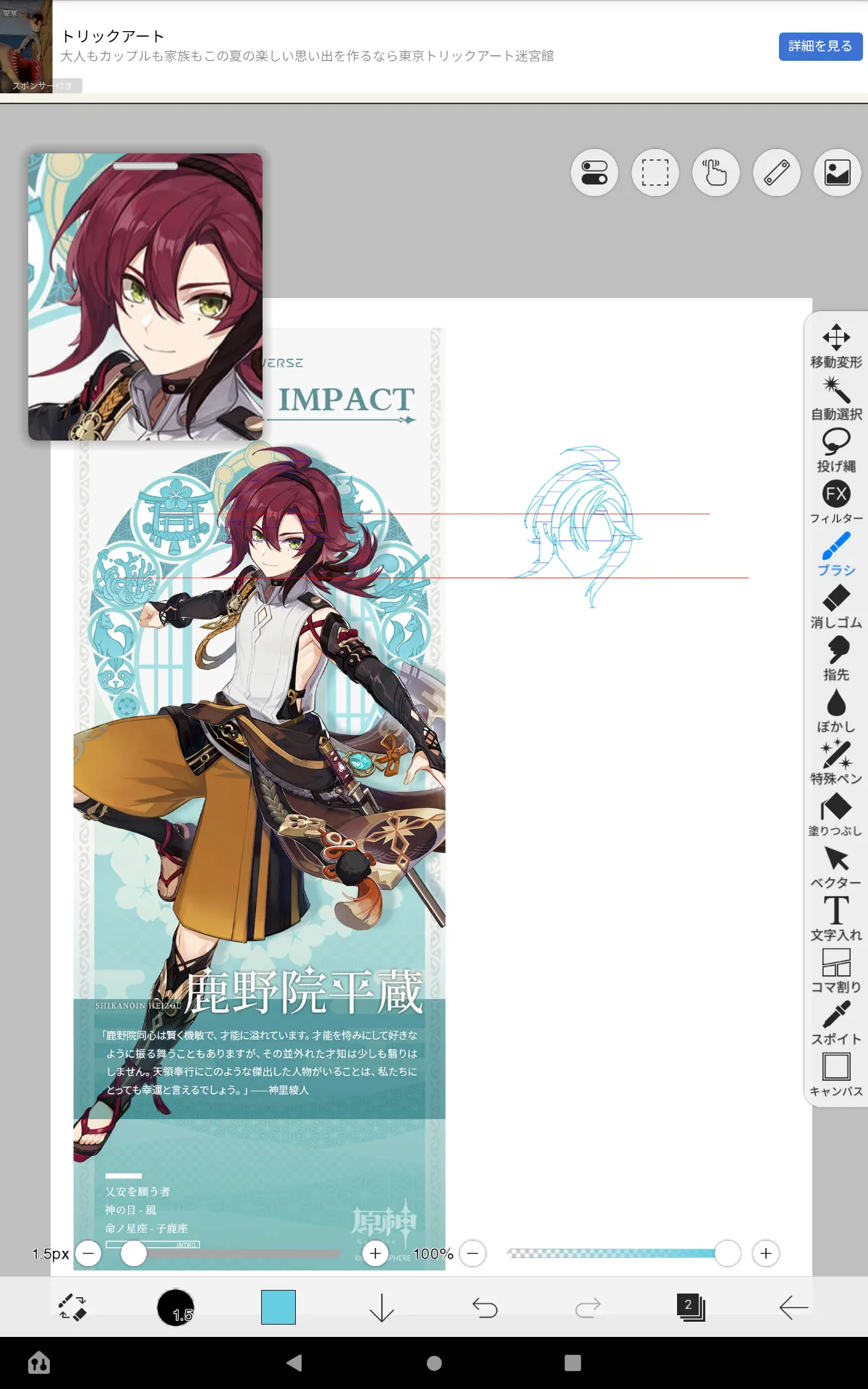The width and height of the screenshot is (868, 1389).
Task: Hide toolbar with down arrow
Action: click(382, 1307)
